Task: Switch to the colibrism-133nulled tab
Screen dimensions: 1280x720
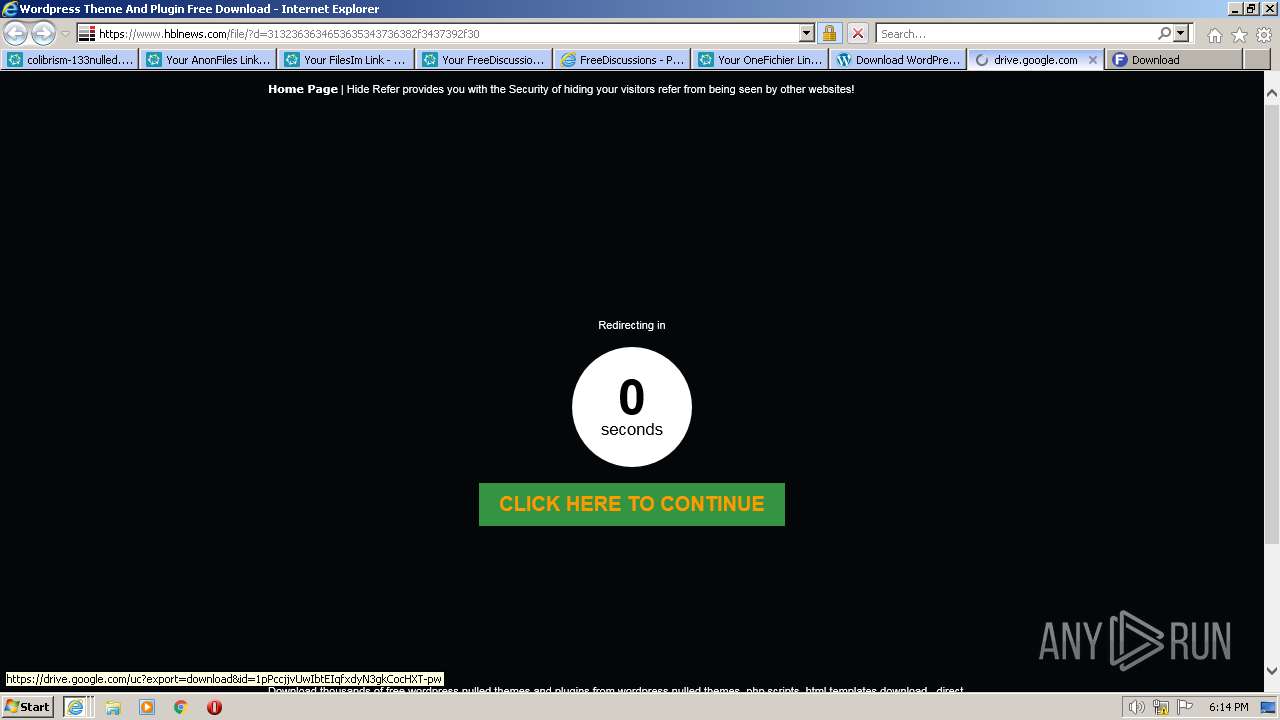Action: (x=70, y=60)
